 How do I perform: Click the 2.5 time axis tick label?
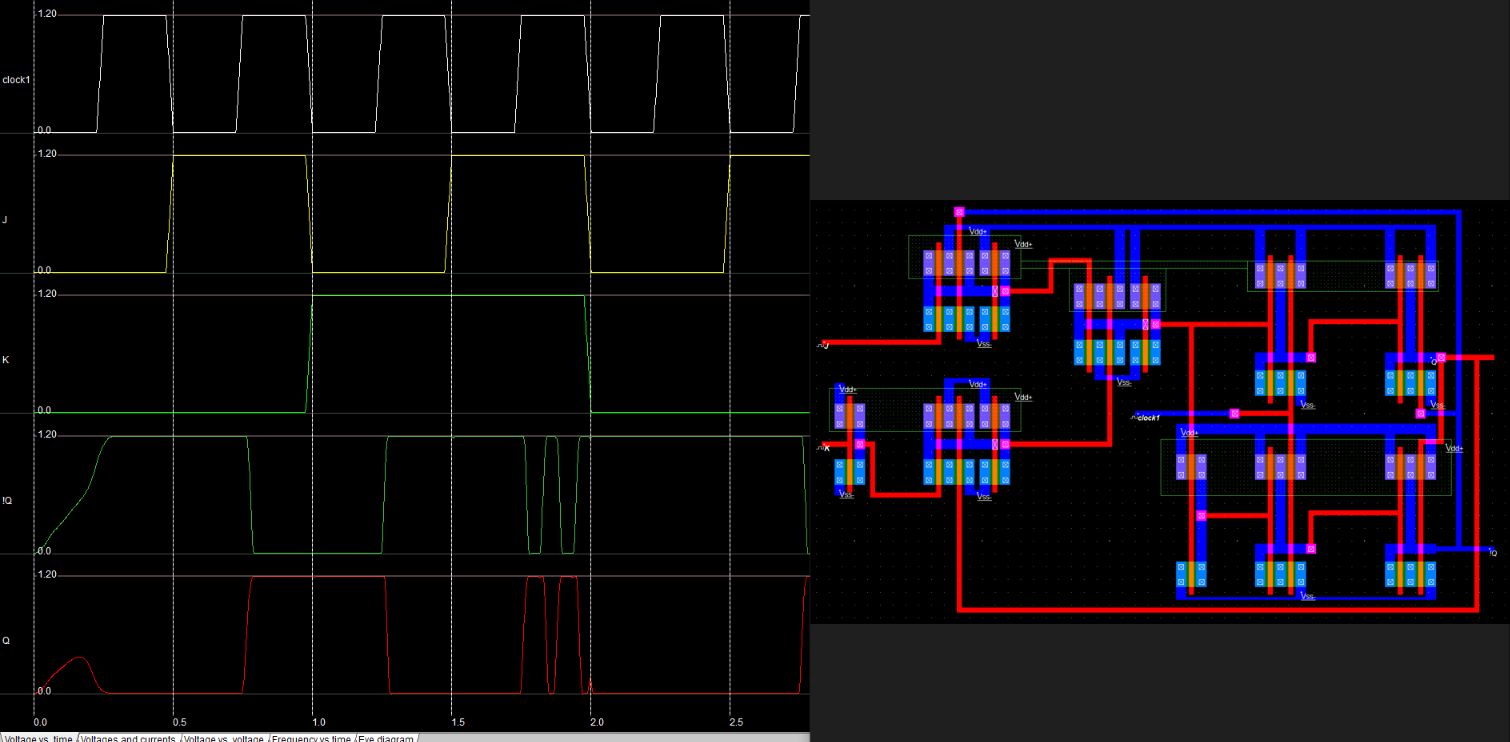point(736,722)
